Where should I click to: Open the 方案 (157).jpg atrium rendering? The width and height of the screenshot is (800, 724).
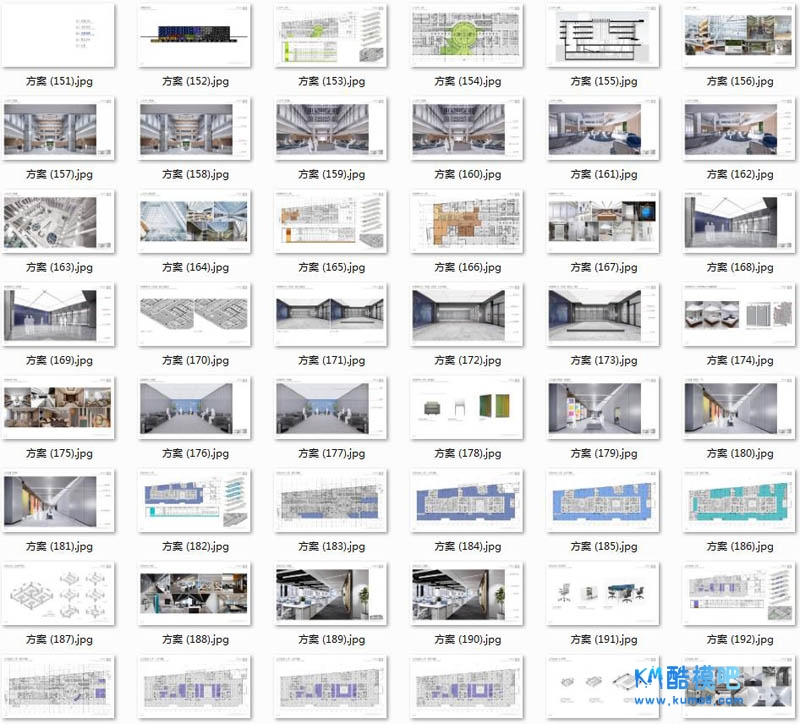coord(59,128)
